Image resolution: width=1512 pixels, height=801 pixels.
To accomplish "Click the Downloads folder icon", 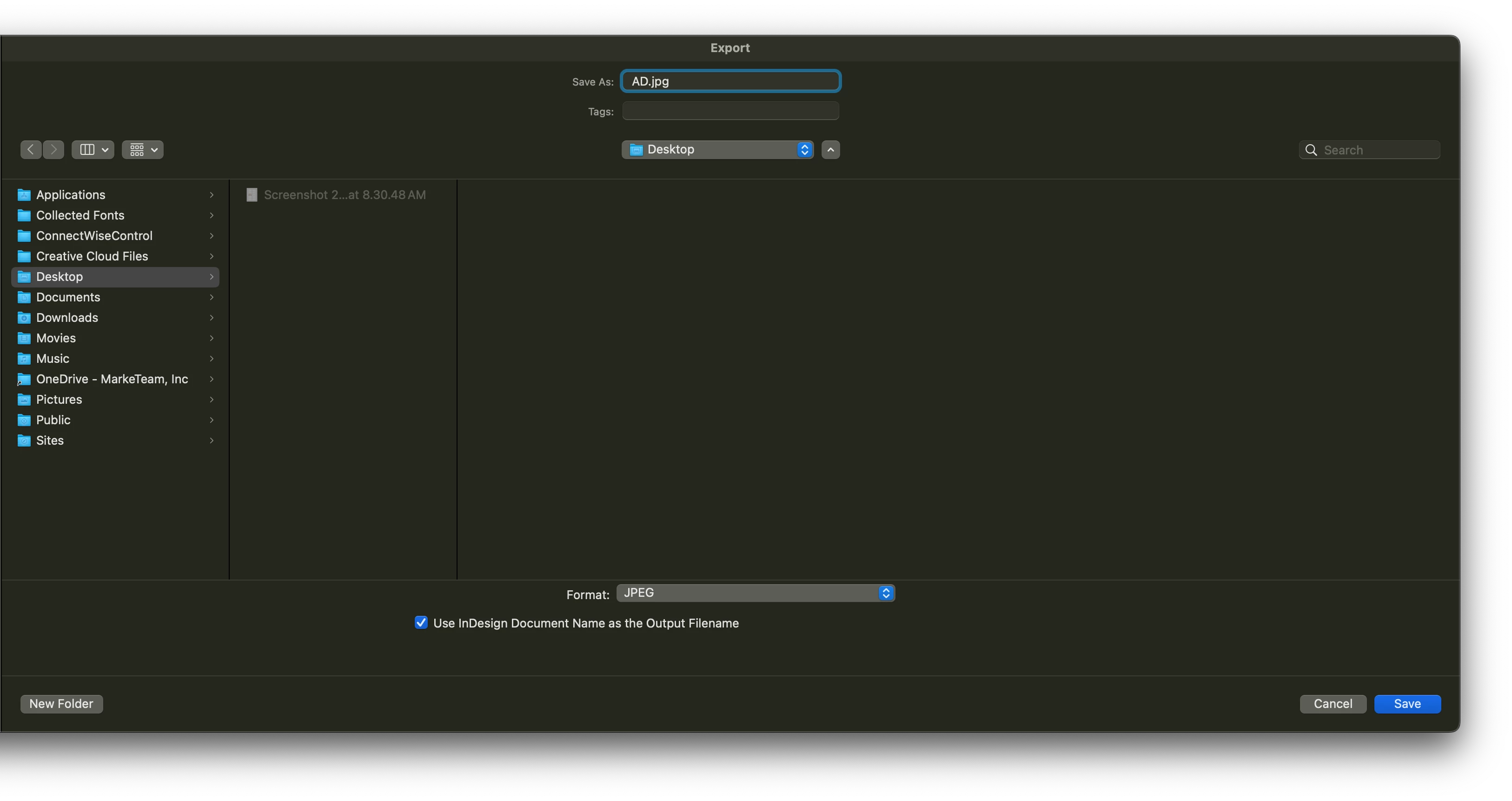I will coord(24,318).
